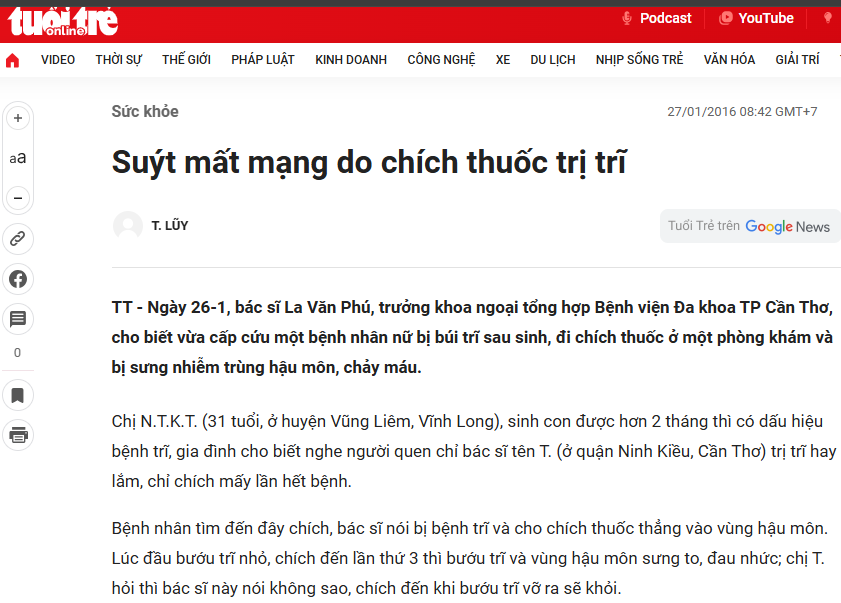This screenshot has height=603, width=841.
Task: Select the PHÁP LUẬT section
Action: coord(263,60)
